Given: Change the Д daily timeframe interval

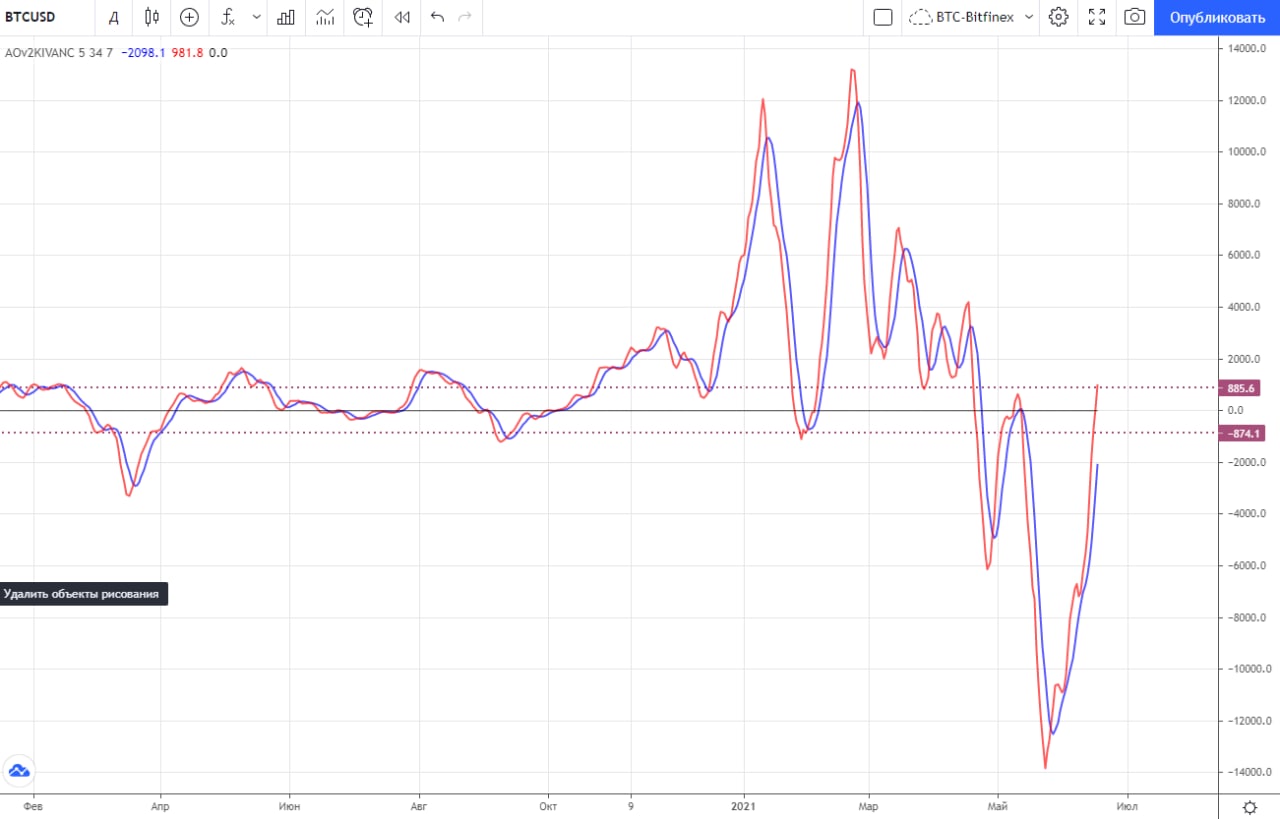Looking at the screenshot, I should click(x=115, y=17).
